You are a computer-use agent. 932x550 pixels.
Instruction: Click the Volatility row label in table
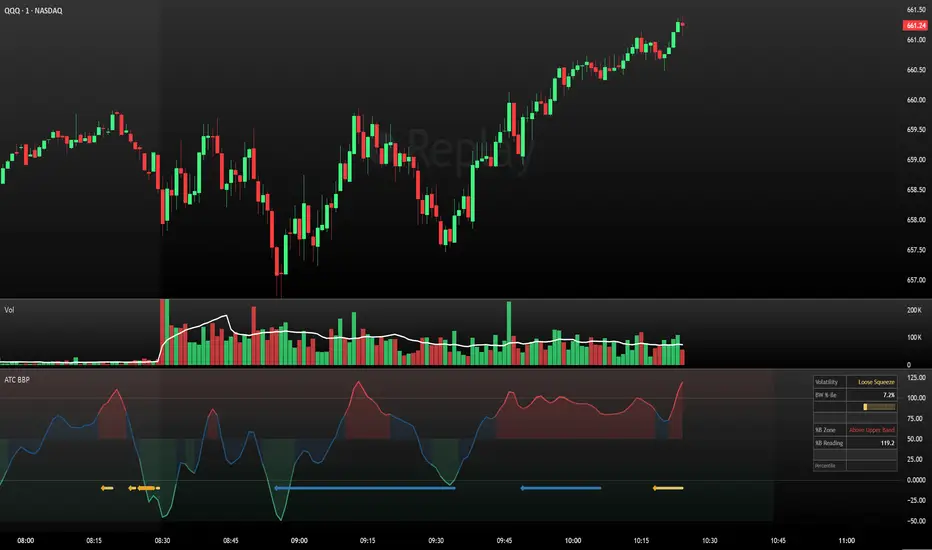click(826, 382)
